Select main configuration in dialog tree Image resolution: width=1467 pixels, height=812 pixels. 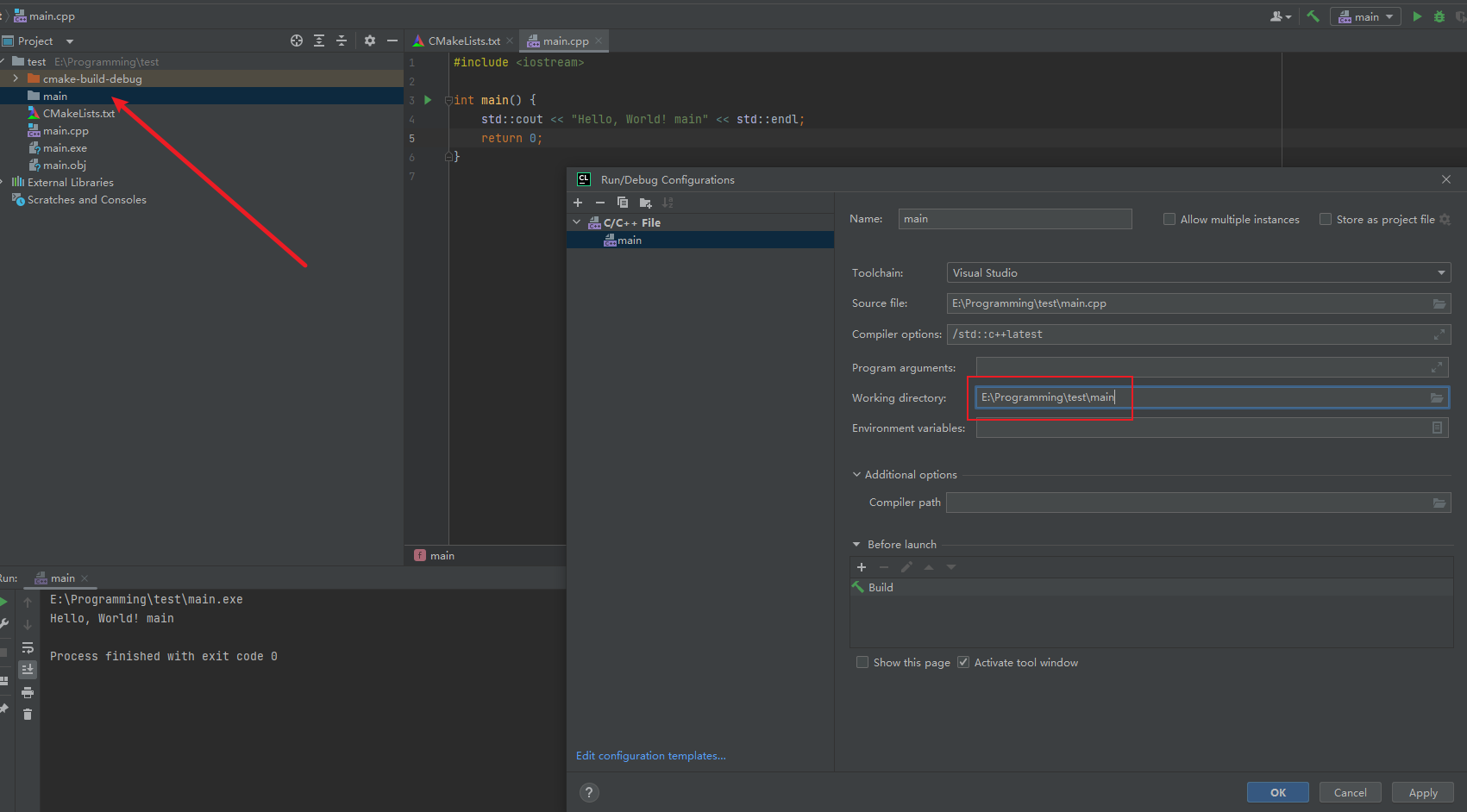700,240
